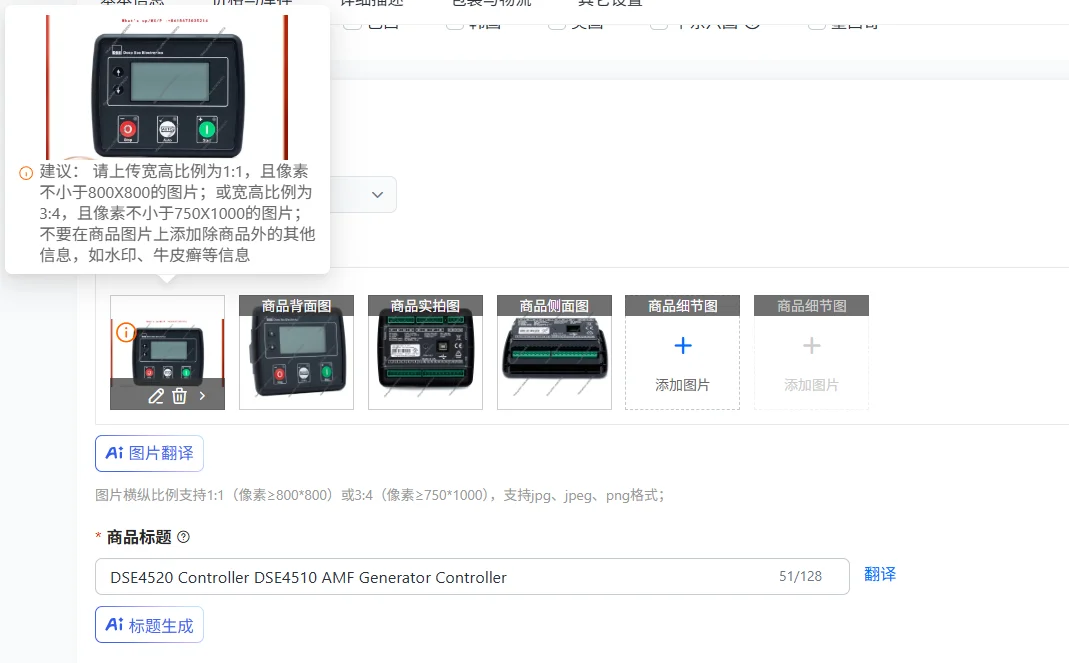Select the 商品侧面图 thumbnail
This screenshot has width=1069, height=663.
click(x=554, y=352)
